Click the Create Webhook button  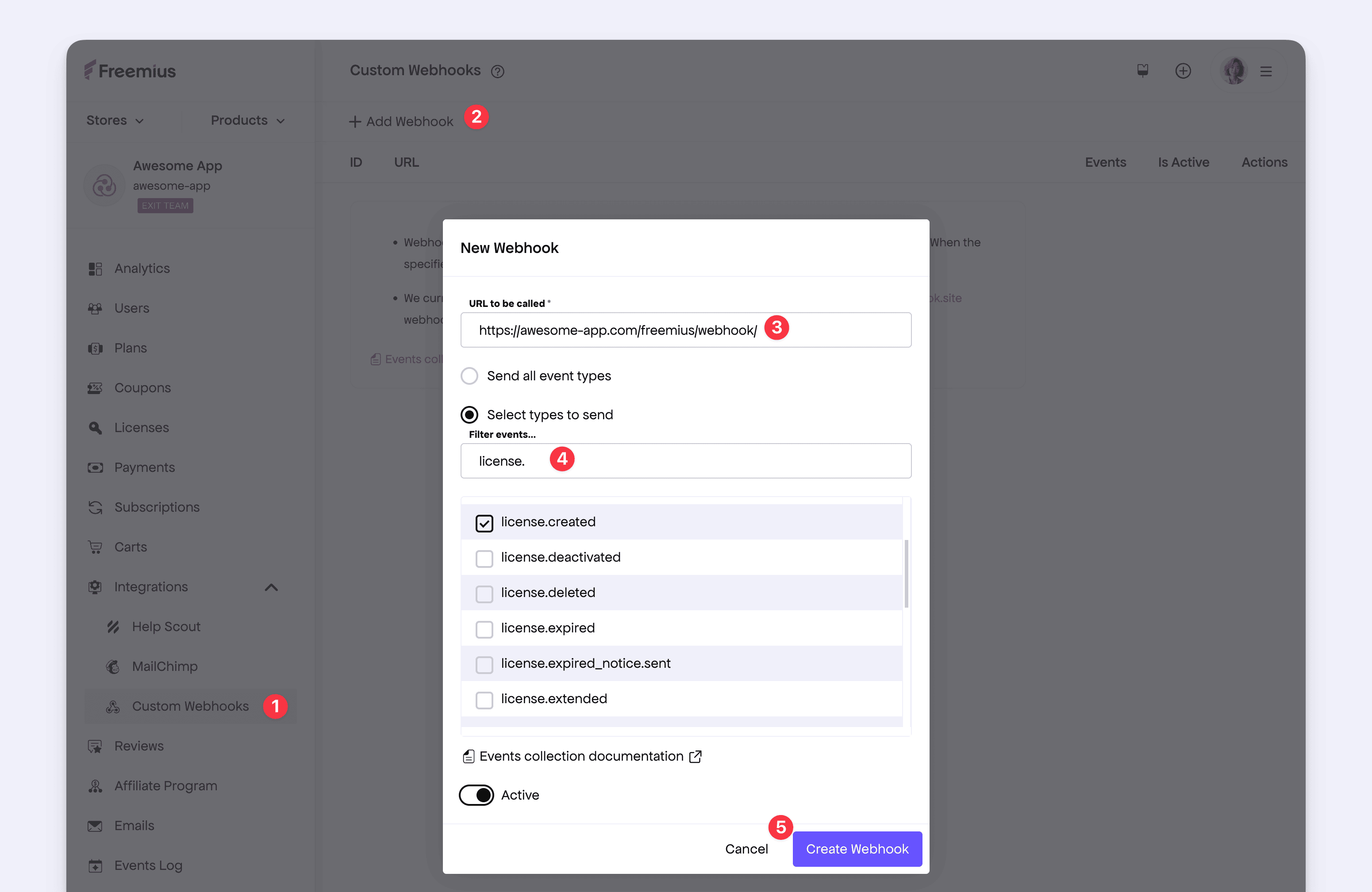857,849
